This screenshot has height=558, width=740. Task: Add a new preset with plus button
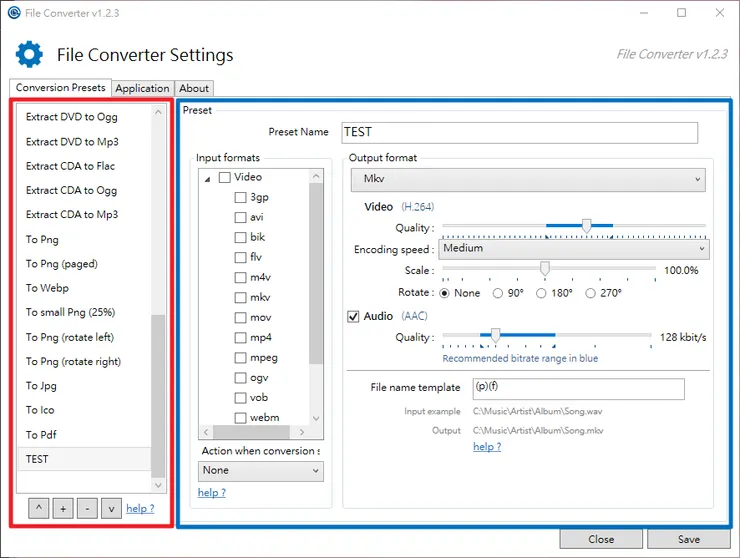63,509
